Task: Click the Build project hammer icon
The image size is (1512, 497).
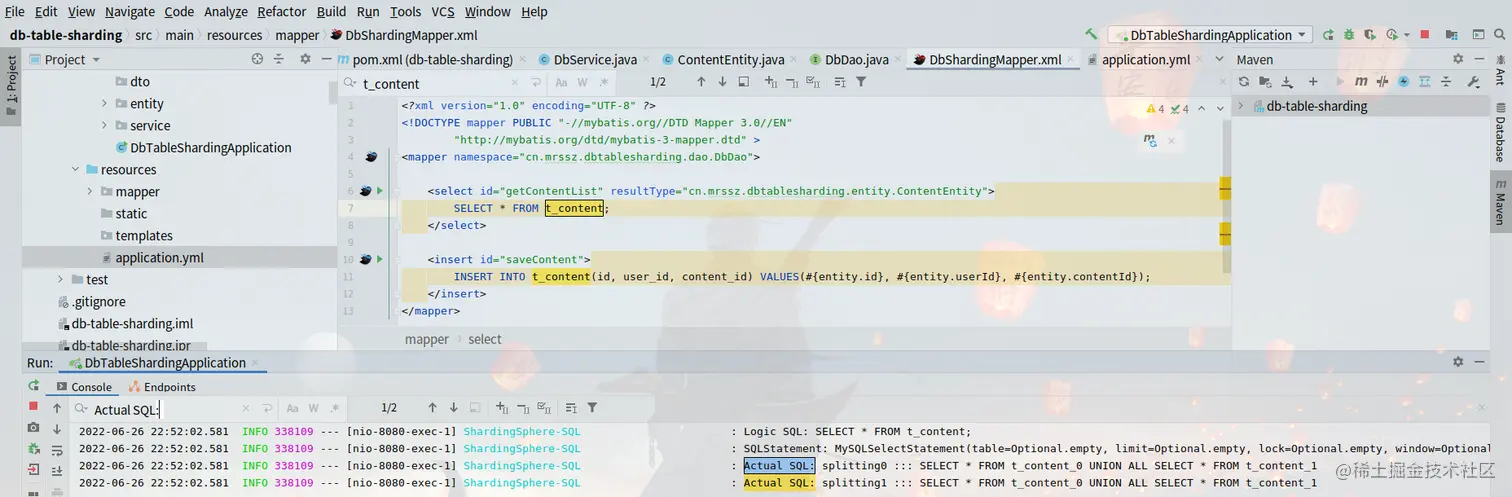Action: tap(1091, 35)
